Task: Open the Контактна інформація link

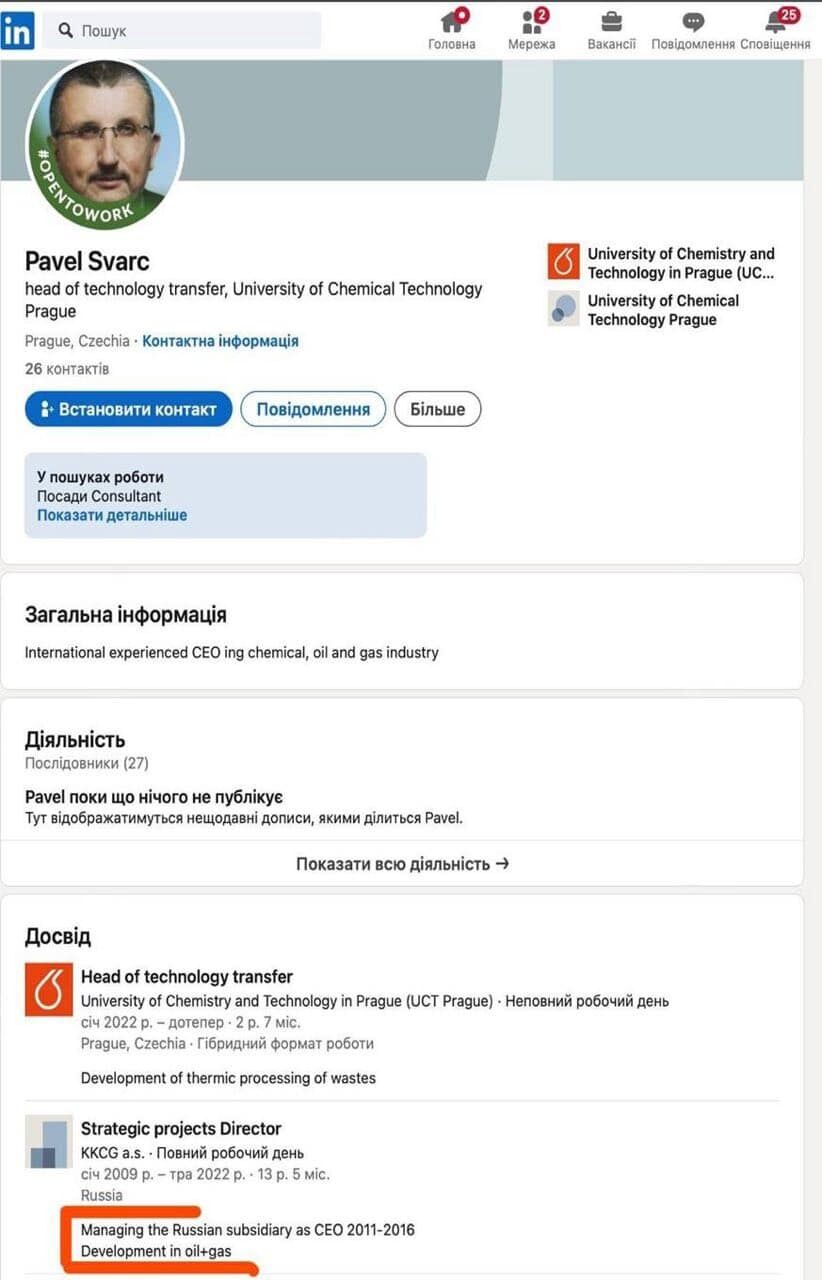Action: [220, 341]
